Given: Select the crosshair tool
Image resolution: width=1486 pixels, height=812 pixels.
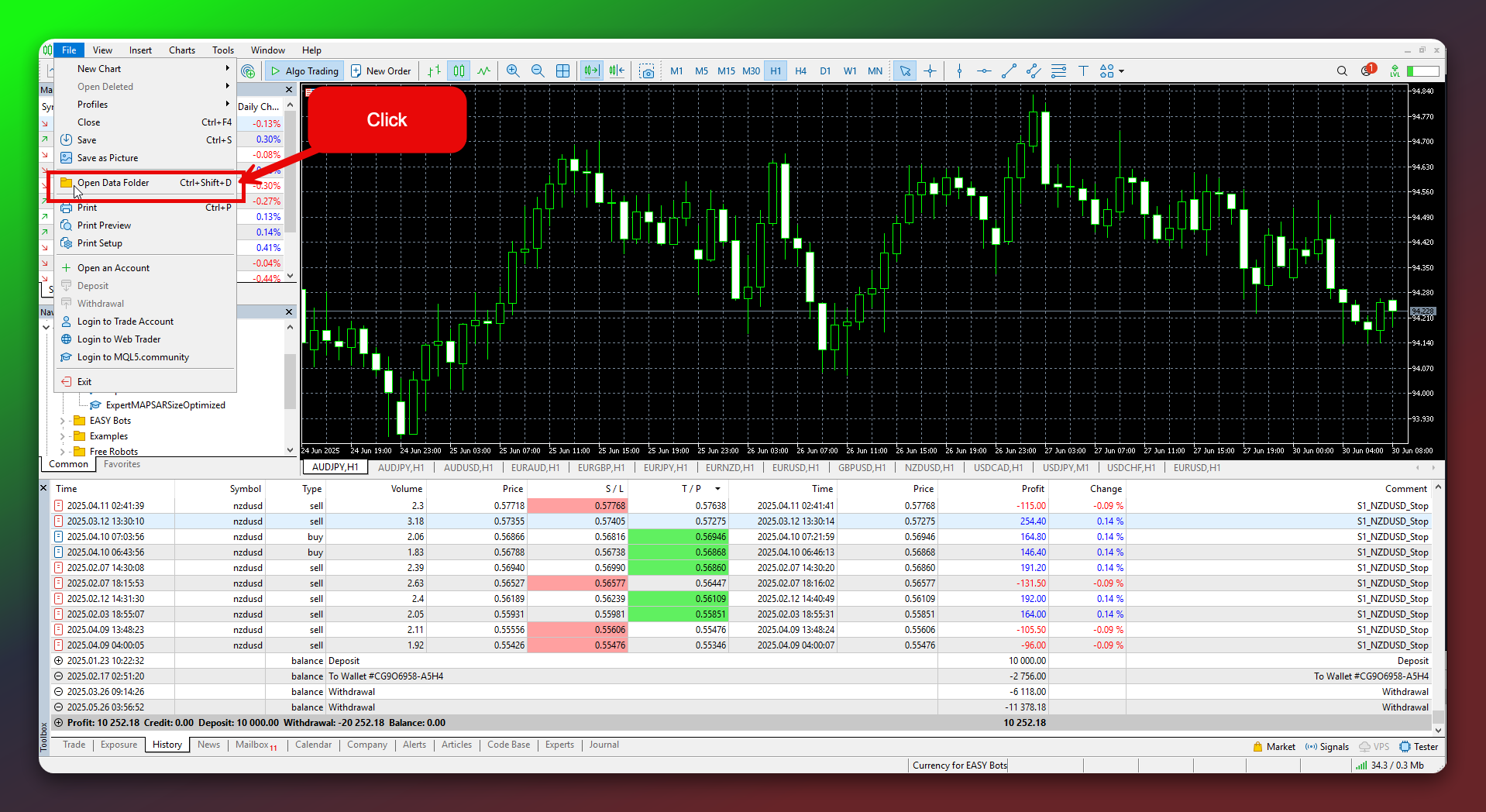Looking at the screenshot, I should click(930, 71).
